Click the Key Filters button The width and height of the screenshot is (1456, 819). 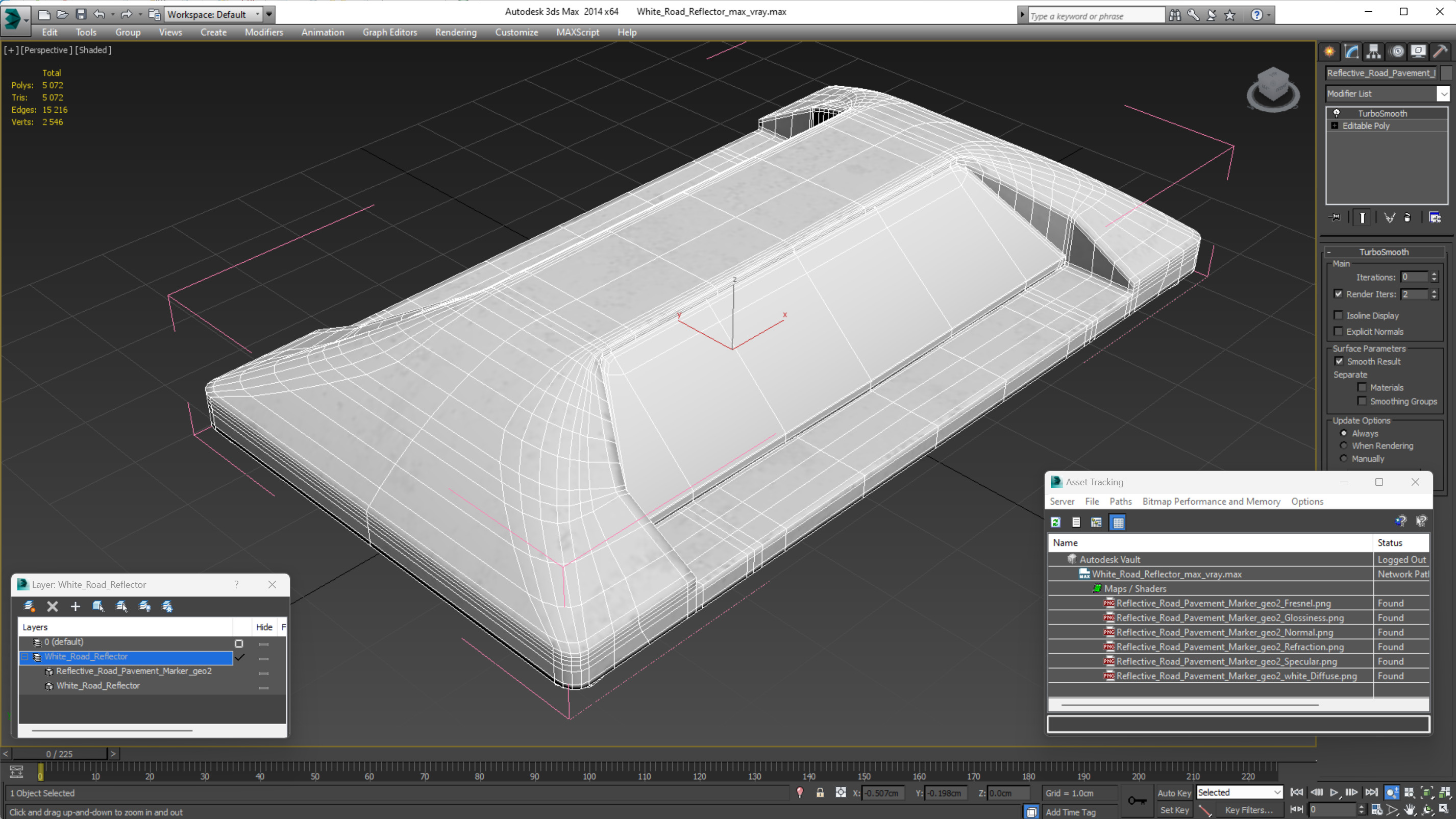pyautogui.click(x=1249, y=809)
